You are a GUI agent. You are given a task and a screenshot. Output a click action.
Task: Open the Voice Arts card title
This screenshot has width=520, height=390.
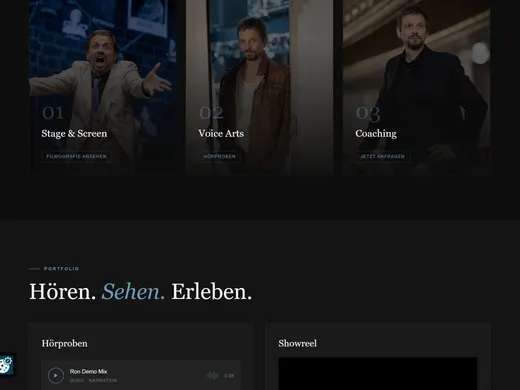coord(221,133)
